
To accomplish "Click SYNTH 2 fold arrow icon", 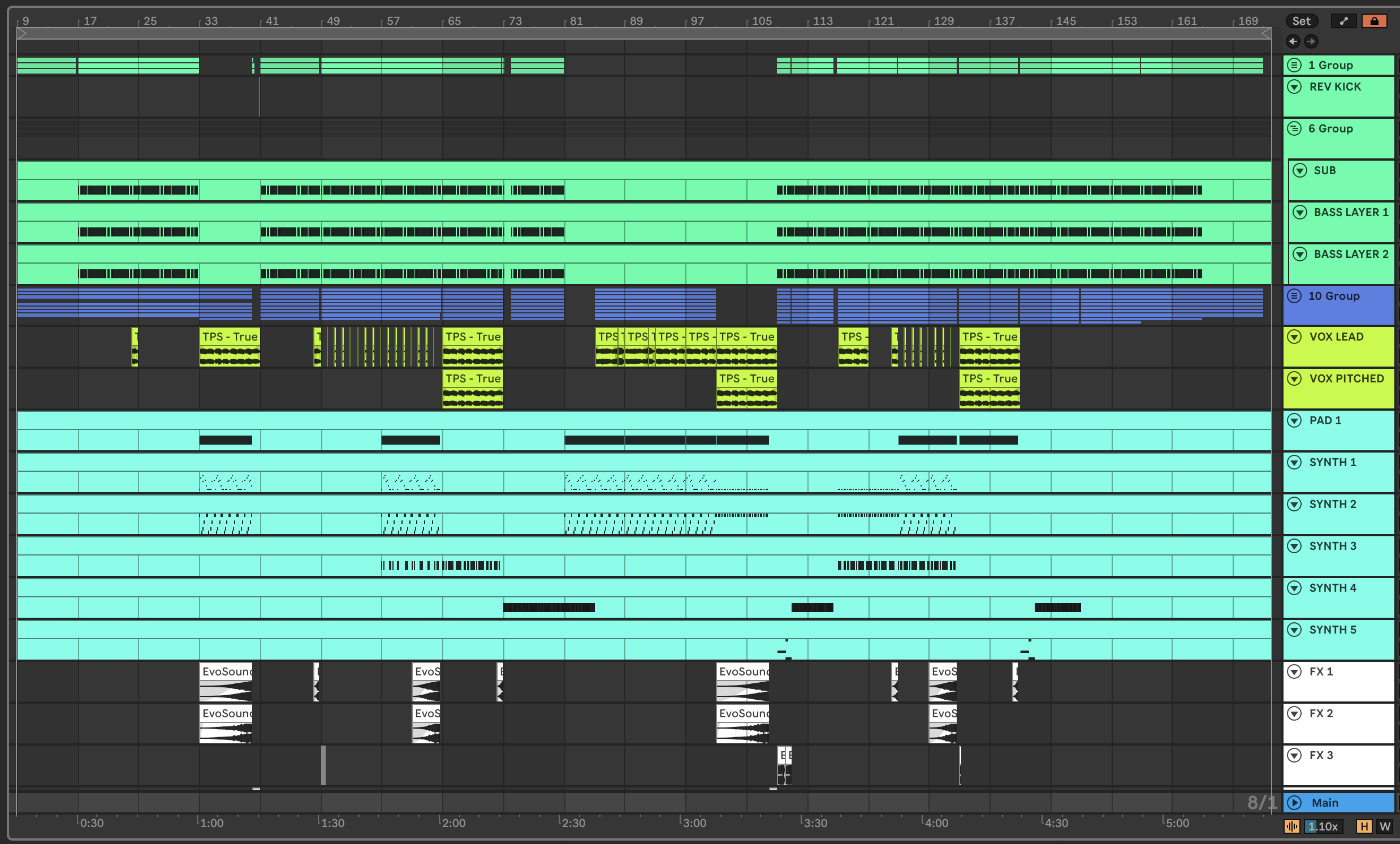I will coord(1294,504).
